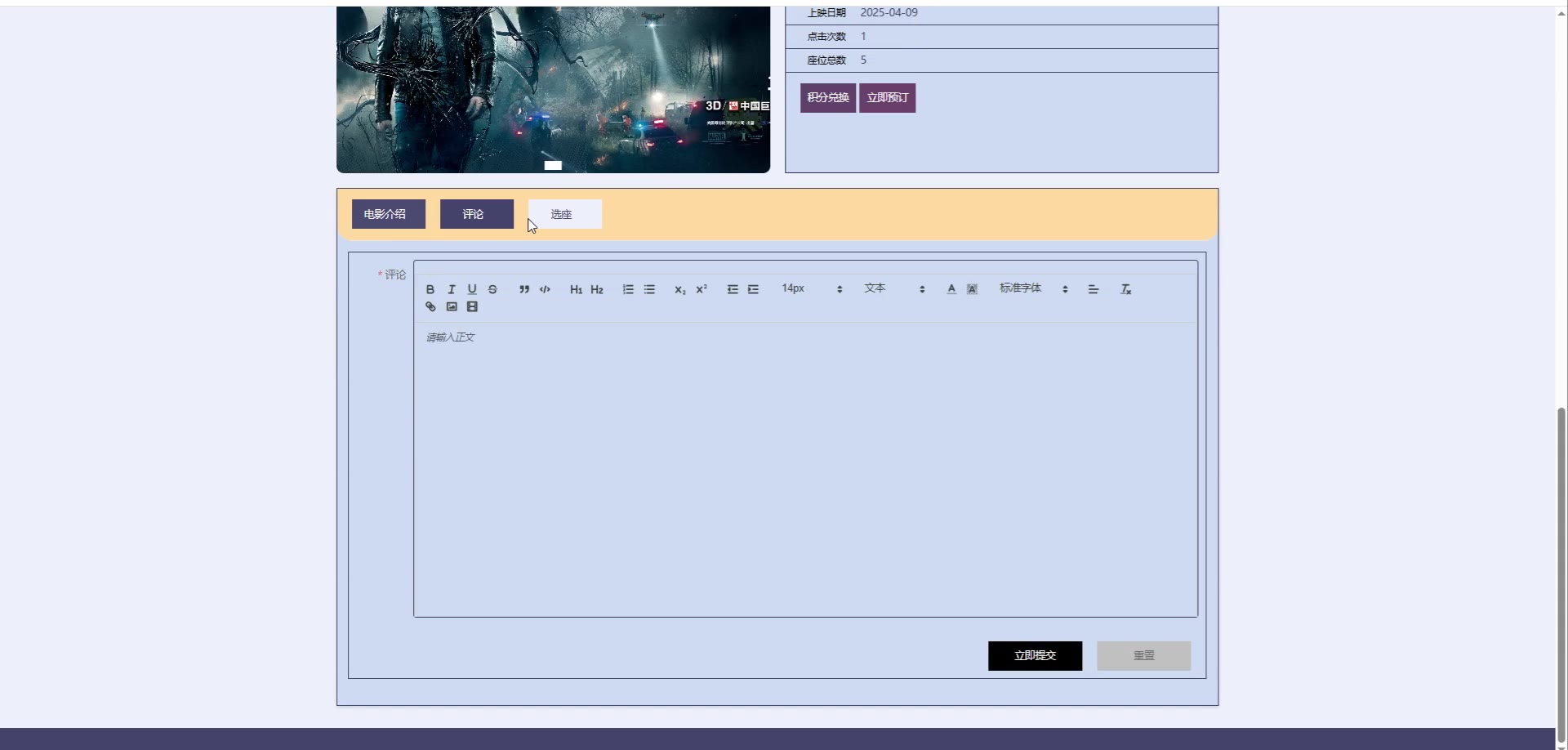Click the 立即提交 submit button
Viewport: 1568px width, 750px height.
1035,656
